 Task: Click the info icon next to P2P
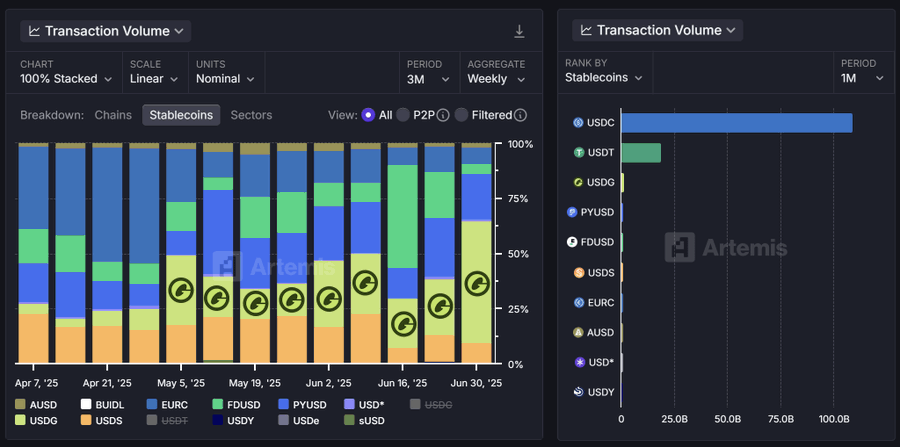[443, 115]
